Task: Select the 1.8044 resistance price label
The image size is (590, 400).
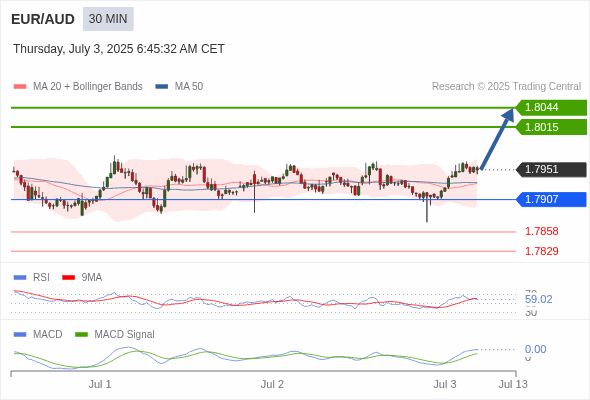Action: coord(551,108)
